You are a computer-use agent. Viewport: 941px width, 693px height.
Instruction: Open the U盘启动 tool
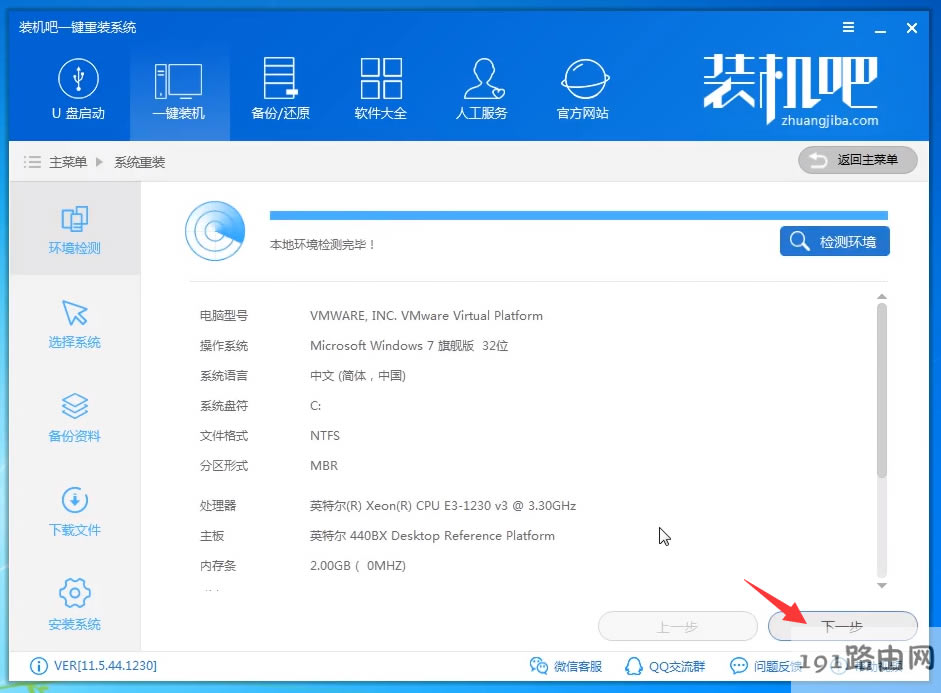(x=78, y=88)
